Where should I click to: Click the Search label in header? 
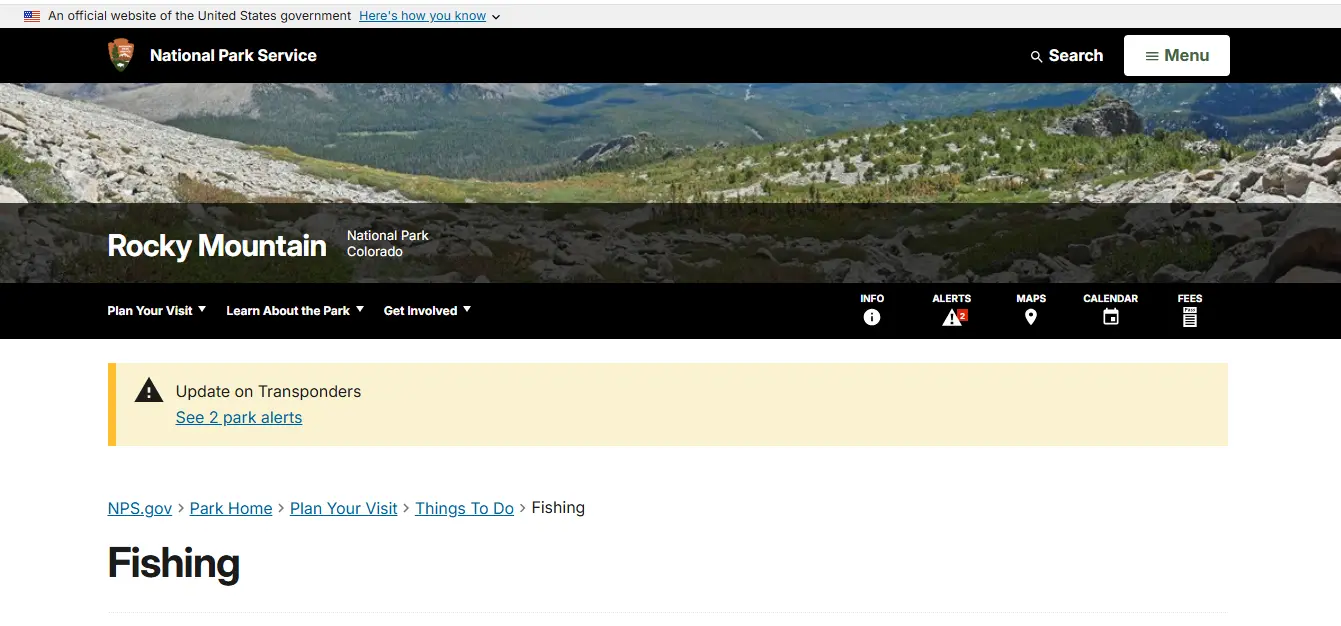1076,56
